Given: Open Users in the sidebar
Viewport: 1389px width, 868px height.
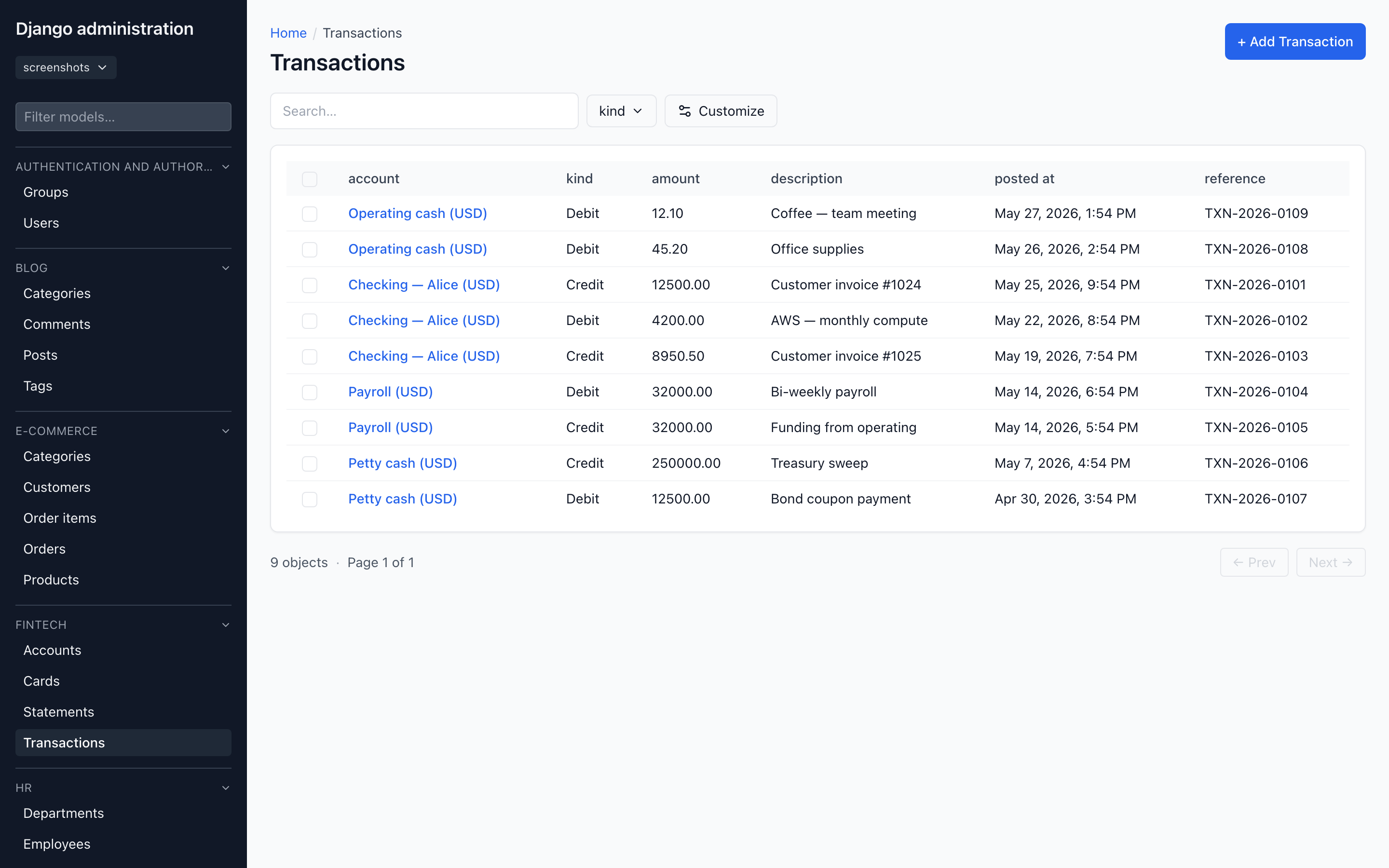Looking at the screenshot, I should coord(123,223).
